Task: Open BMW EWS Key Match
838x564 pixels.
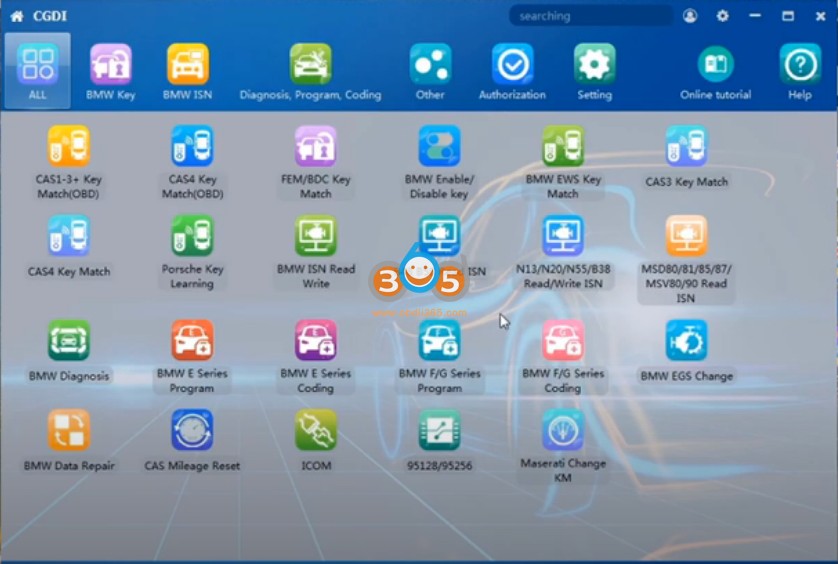Action: pos(563,163)
